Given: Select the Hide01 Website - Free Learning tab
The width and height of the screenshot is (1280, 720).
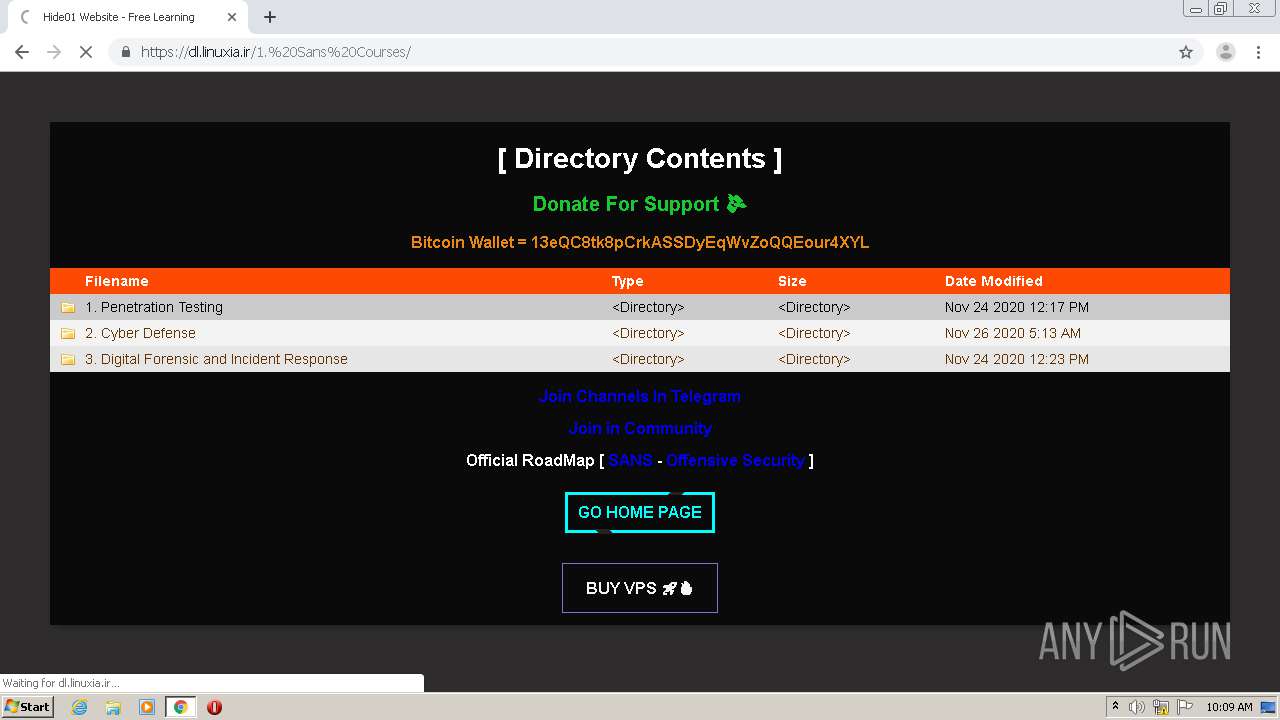Looking at the screenshot, I should tap(126, 17).
